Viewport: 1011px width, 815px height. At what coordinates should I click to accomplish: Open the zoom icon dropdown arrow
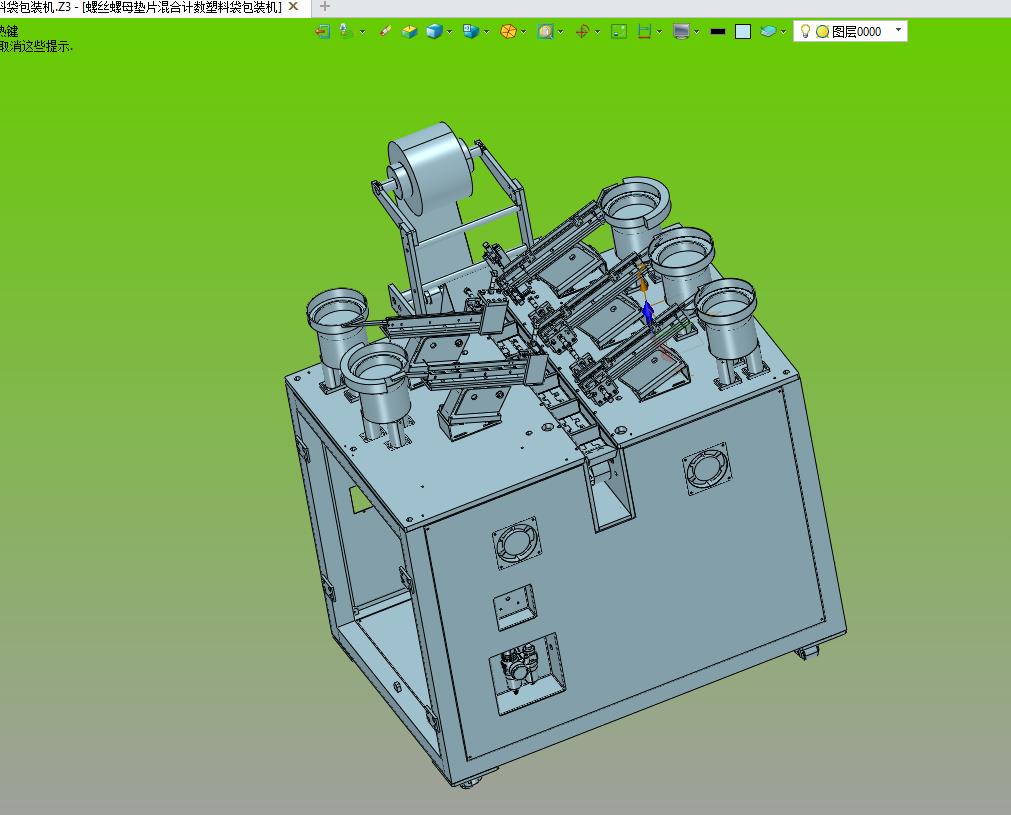pyautogui.click(x=561, y=32)
